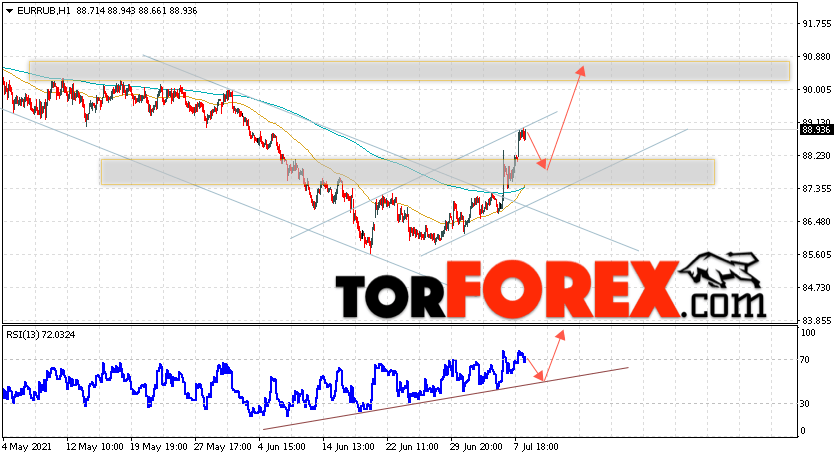Select the 83.855 price axis label
838x458 pixels.
[817, 321]
